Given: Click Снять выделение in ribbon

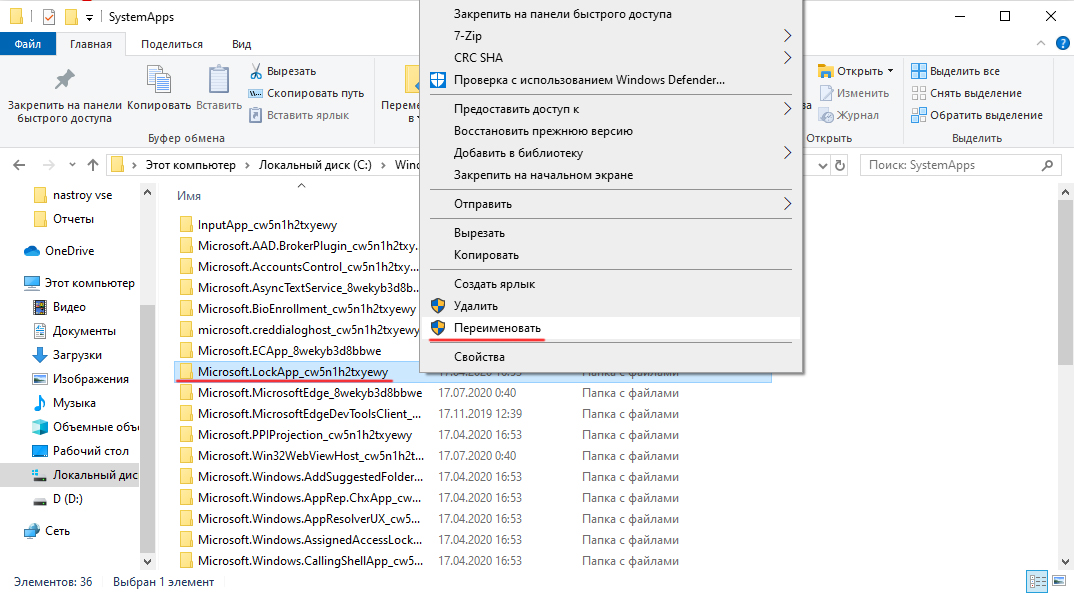Looking at the screenshot, I should (966, 93).
